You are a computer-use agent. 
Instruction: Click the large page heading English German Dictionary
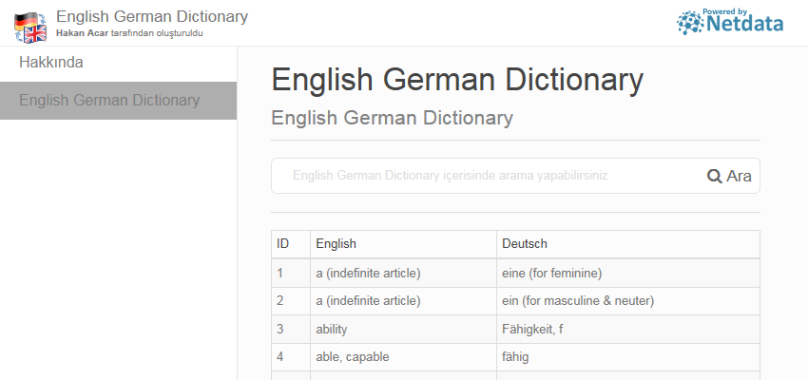coord(458,80)
